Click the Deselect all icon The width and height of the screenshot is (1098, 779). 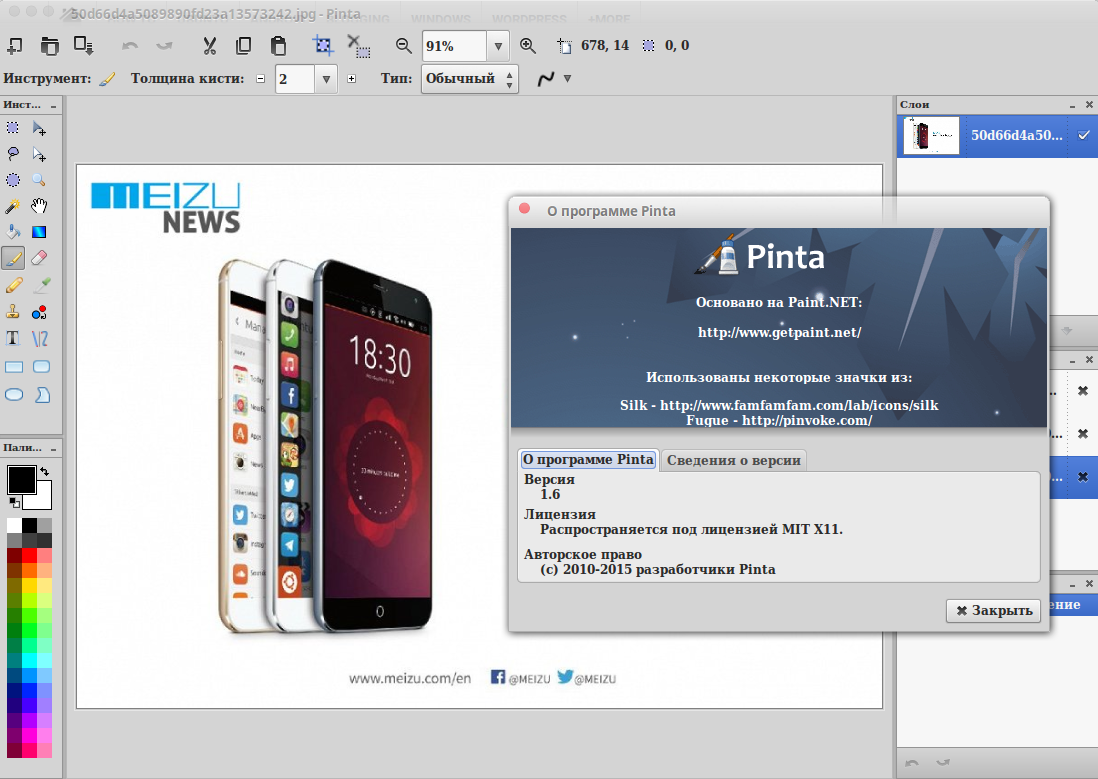point(359,46)
